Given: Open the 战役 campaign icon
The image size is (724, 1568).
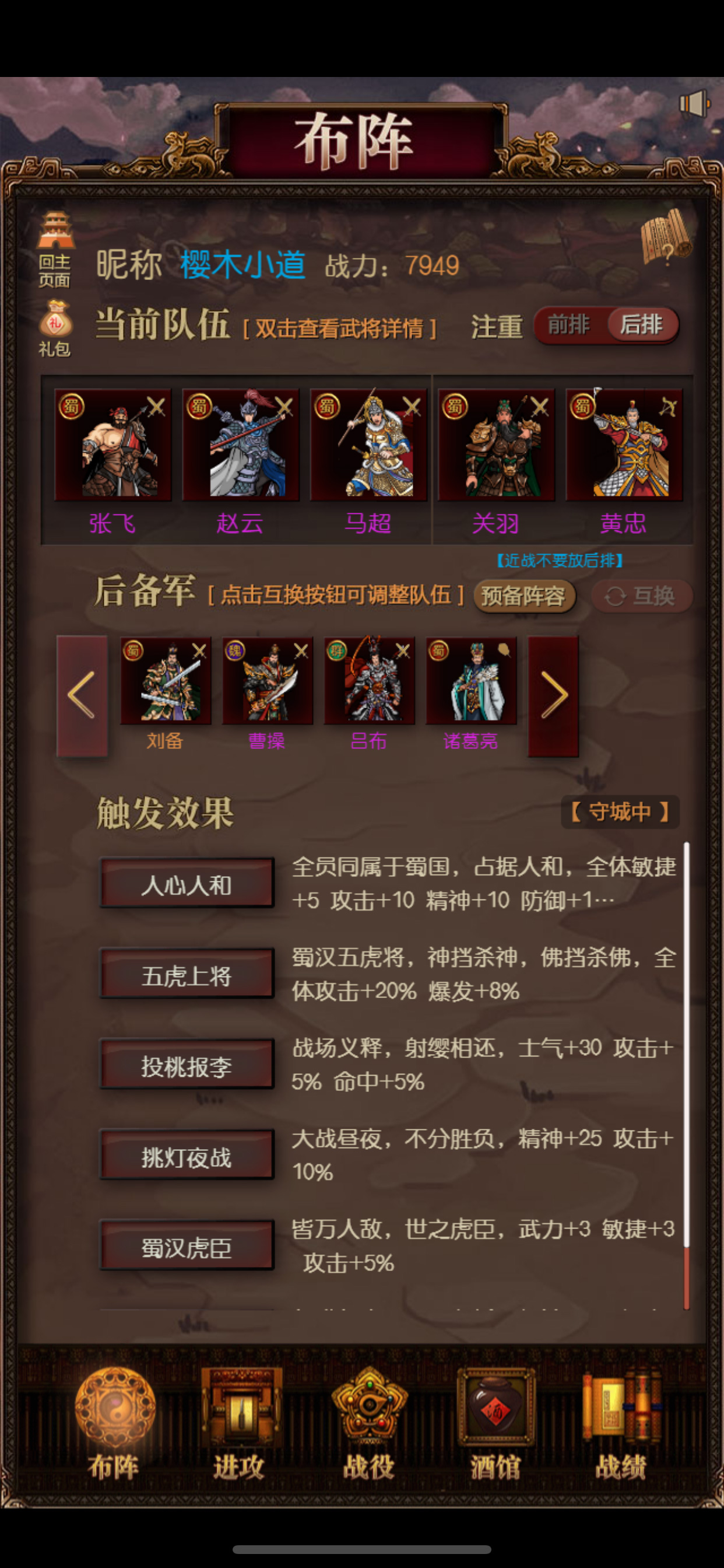Looking at the screenshot, I should (368, 1424).
